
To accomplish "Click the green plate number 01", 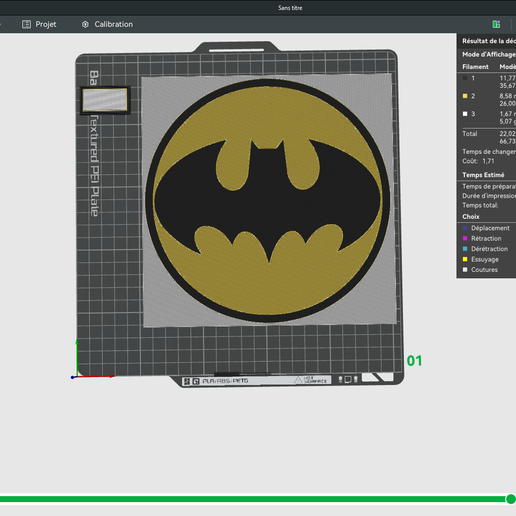I will click(x=414, y=361).
